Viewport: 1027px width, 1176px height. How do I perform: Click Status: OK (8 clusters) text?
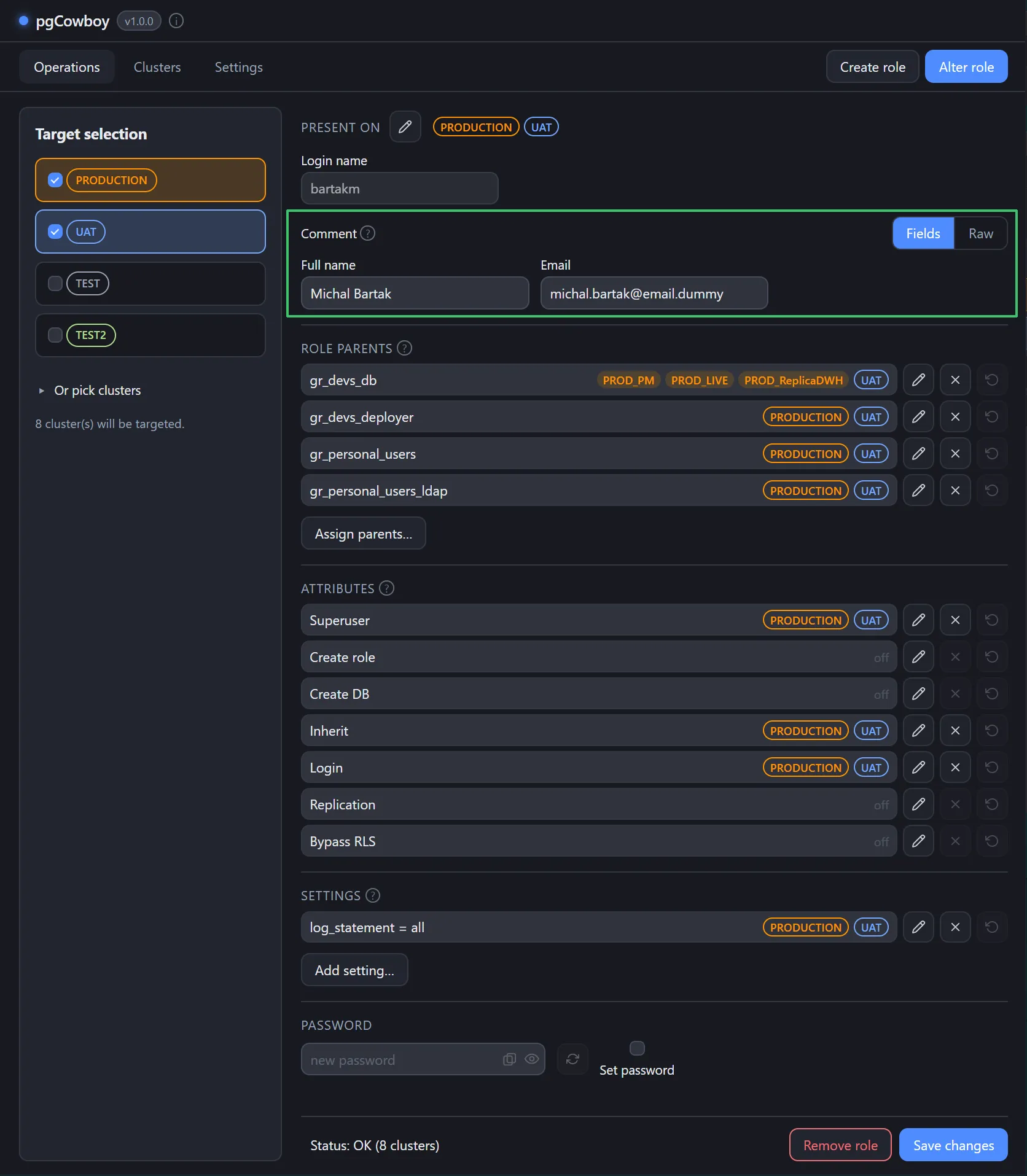375,1145
